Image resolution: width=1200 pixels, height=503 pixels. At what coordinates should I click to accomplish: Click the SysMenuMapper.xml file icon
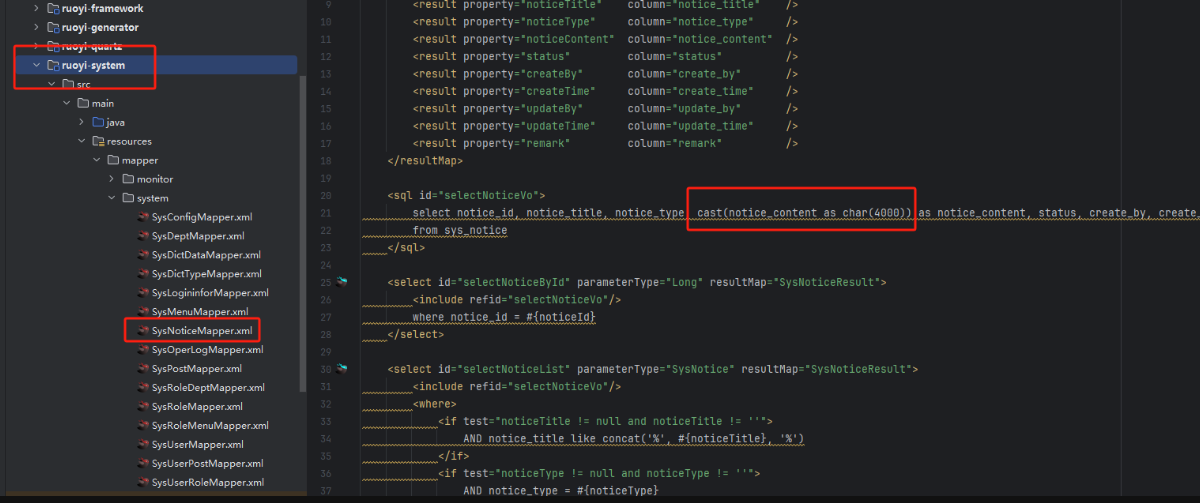pyautogui.click(x=142, y=312)
